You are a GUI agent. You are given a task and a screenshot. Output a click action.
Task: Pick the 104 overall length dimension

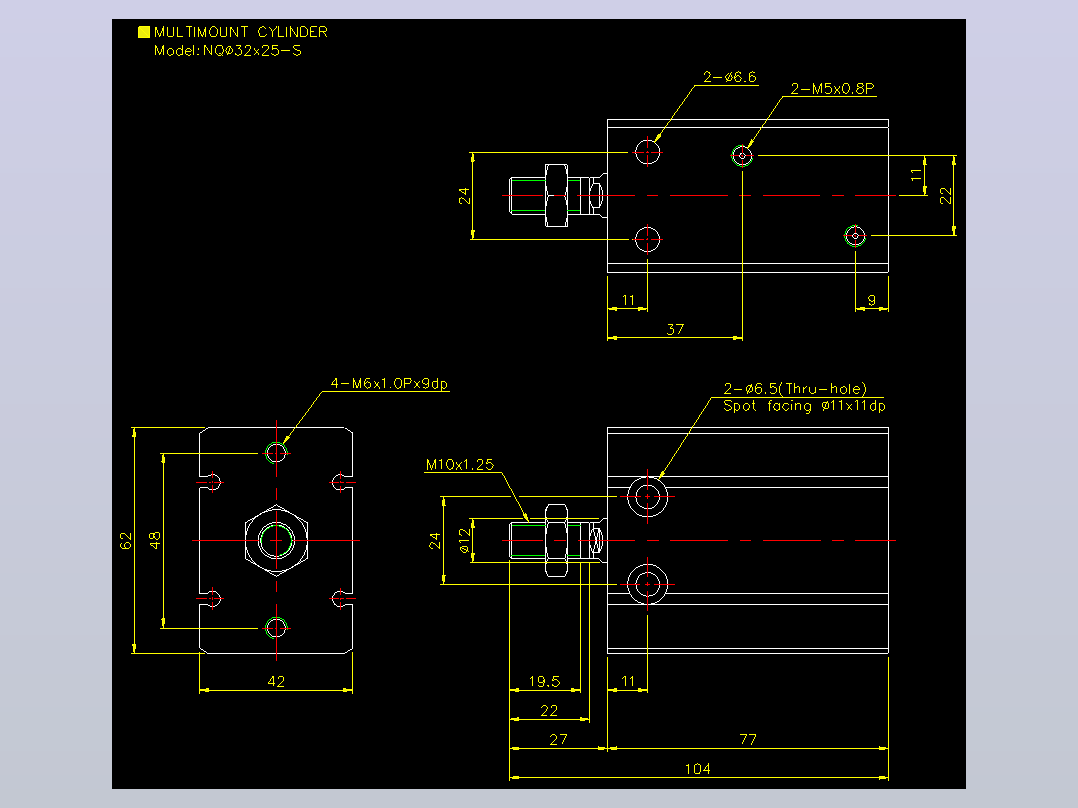pos(698,769)
